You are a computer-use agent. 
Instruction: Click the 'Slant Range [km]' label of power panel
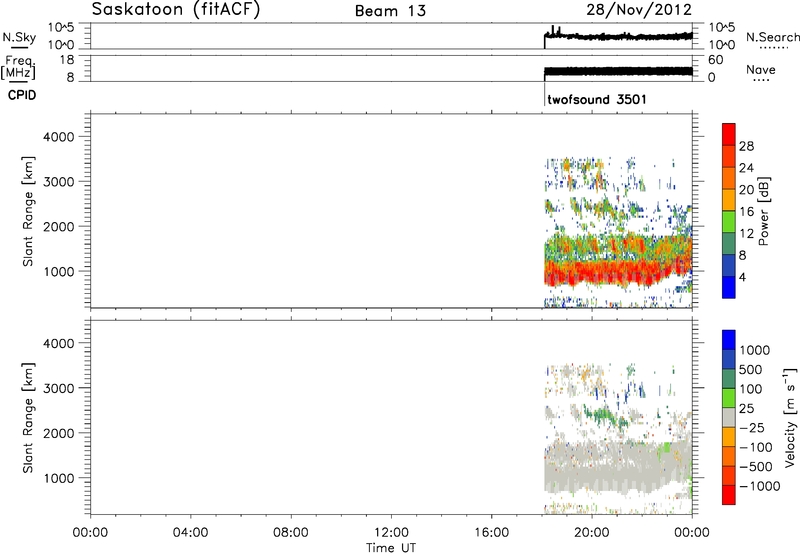pyautogui.click(x=28, y=211)
